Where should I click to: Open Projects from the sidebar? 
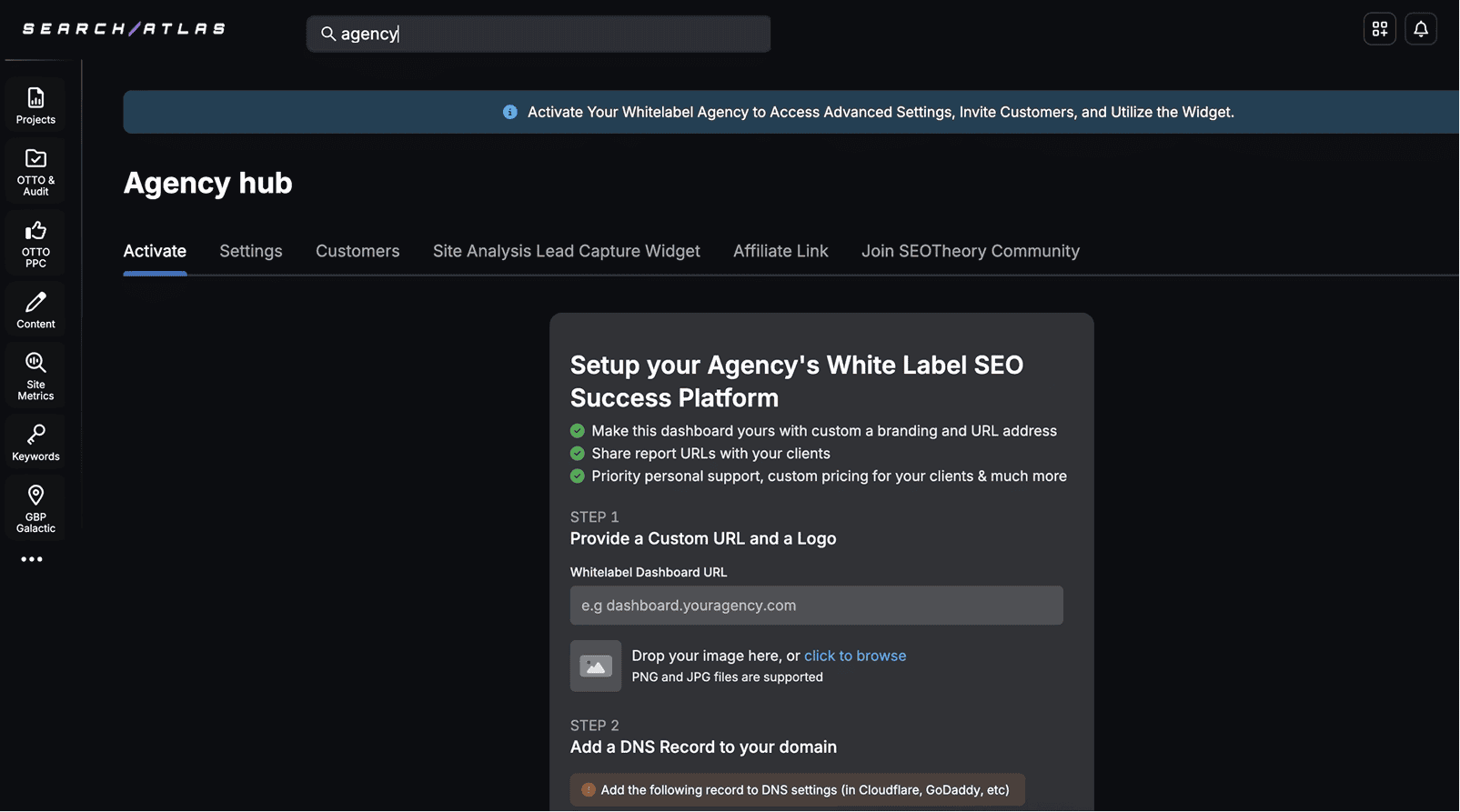click(35, 105)
